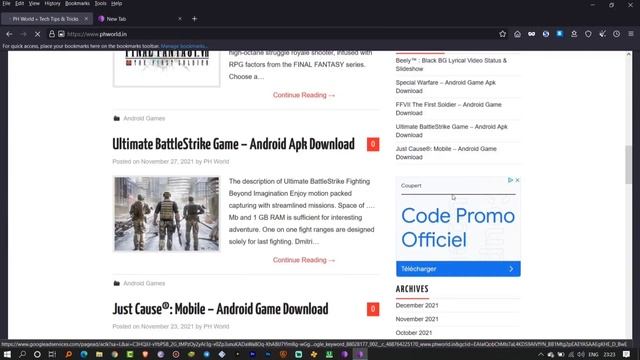This screenshot has width=640, height=360.
Task: Click November 27, 2021 post date
Action: coord(167,162)
